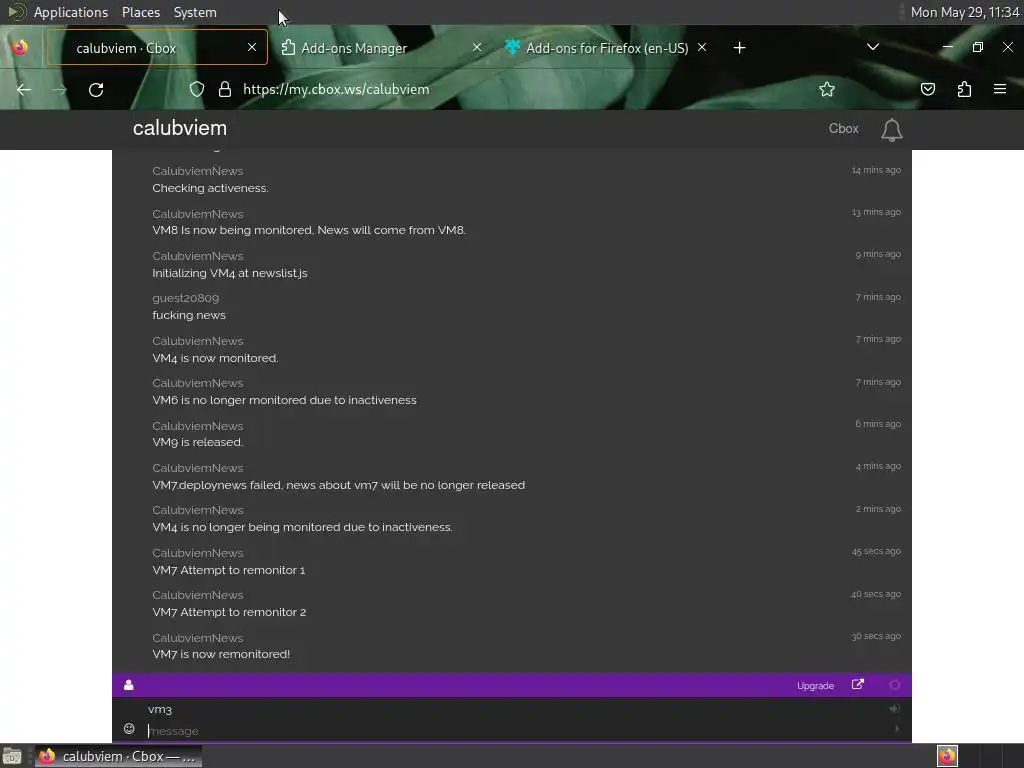Open the emoji smiley picker
Viewport: 1024px width, 768px height.
[129, 729]
